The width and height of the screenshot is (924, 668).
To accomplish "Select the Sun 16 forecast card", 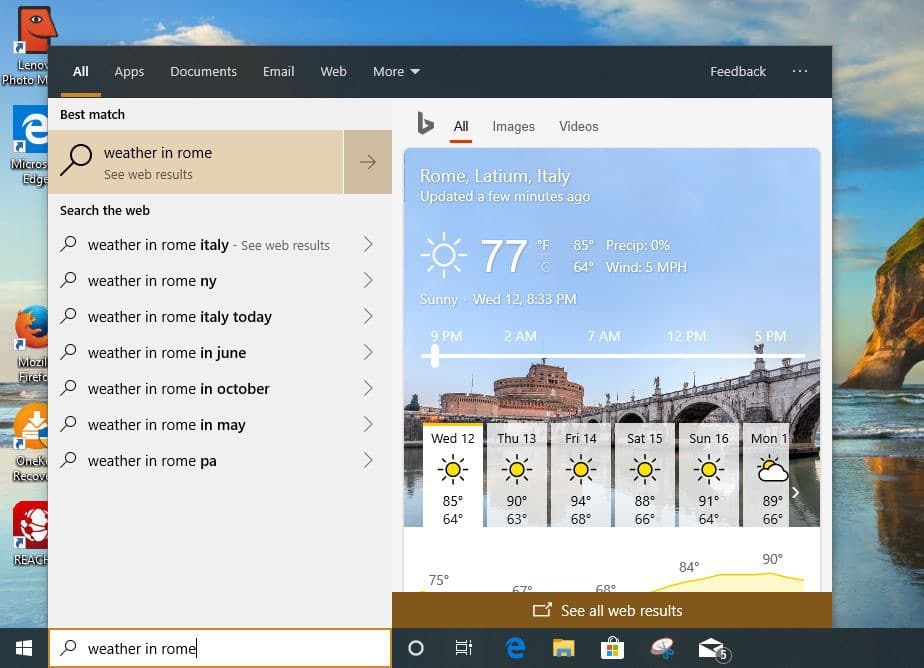I will (709, 475).
